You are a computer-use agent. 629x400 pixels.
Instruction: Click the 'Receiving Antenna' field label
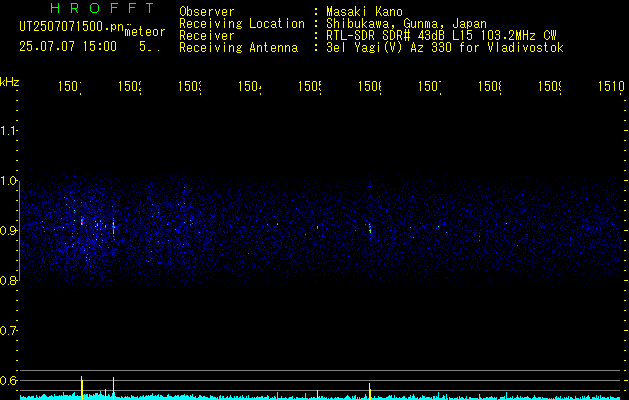point(238,48)
